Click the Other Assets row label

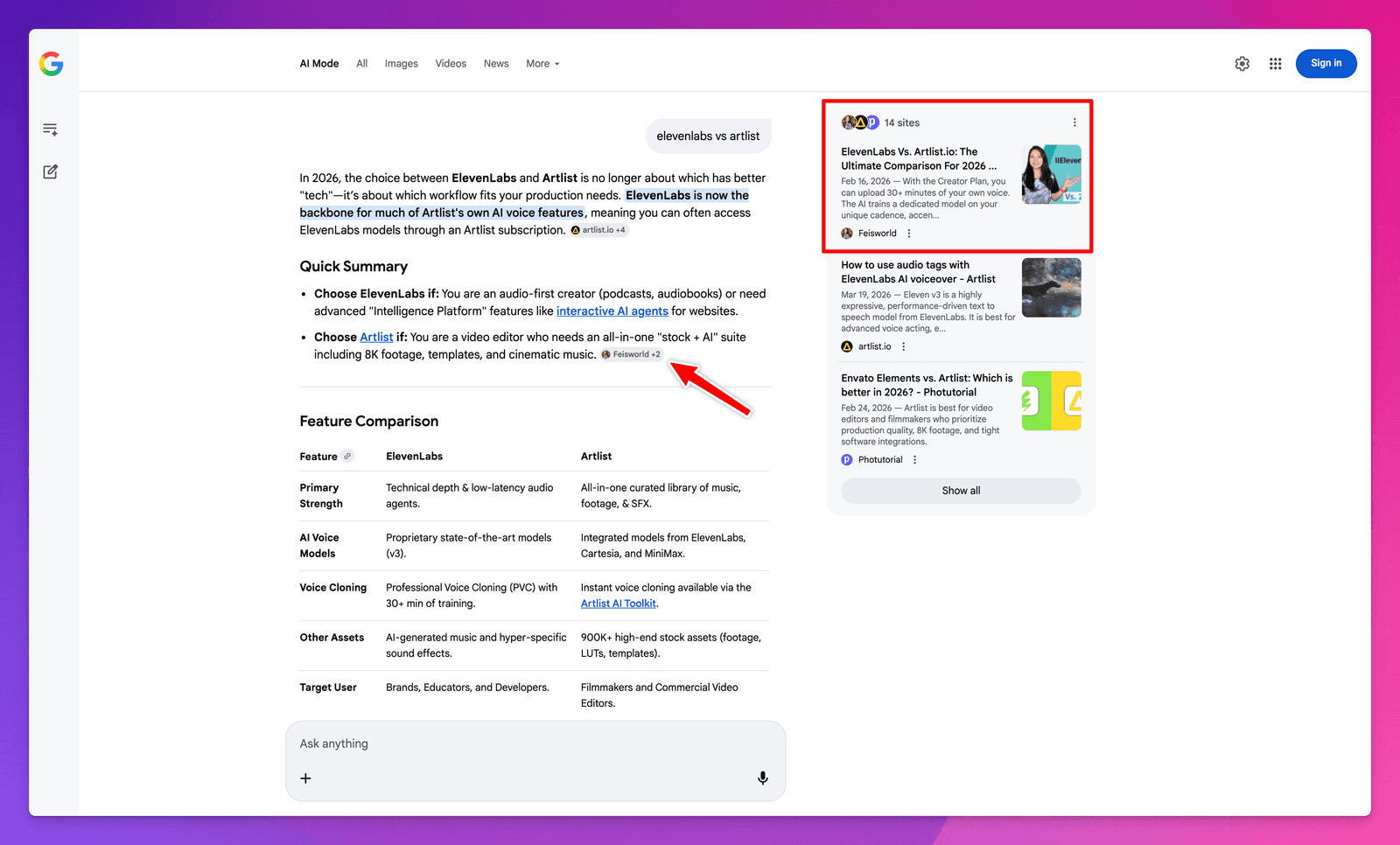point(332,638)
